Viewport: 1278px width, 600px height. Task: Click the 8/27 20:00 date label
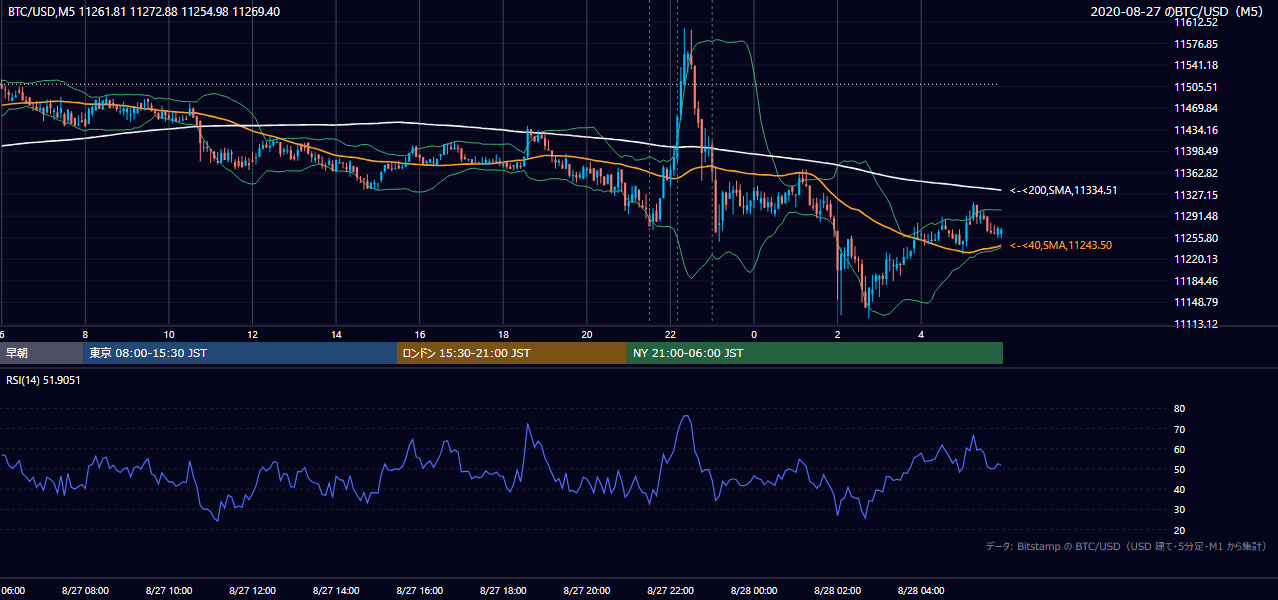coord(587,591)
